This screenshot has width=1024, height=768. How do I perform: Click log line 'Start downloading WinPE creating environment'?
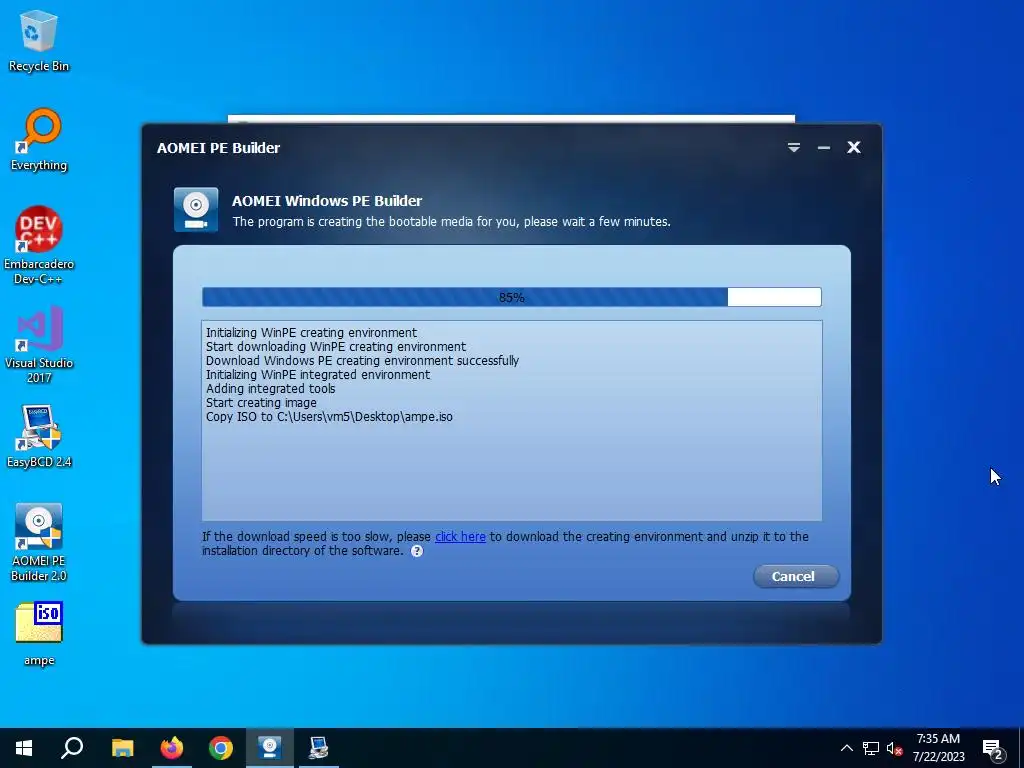(336, 347)
